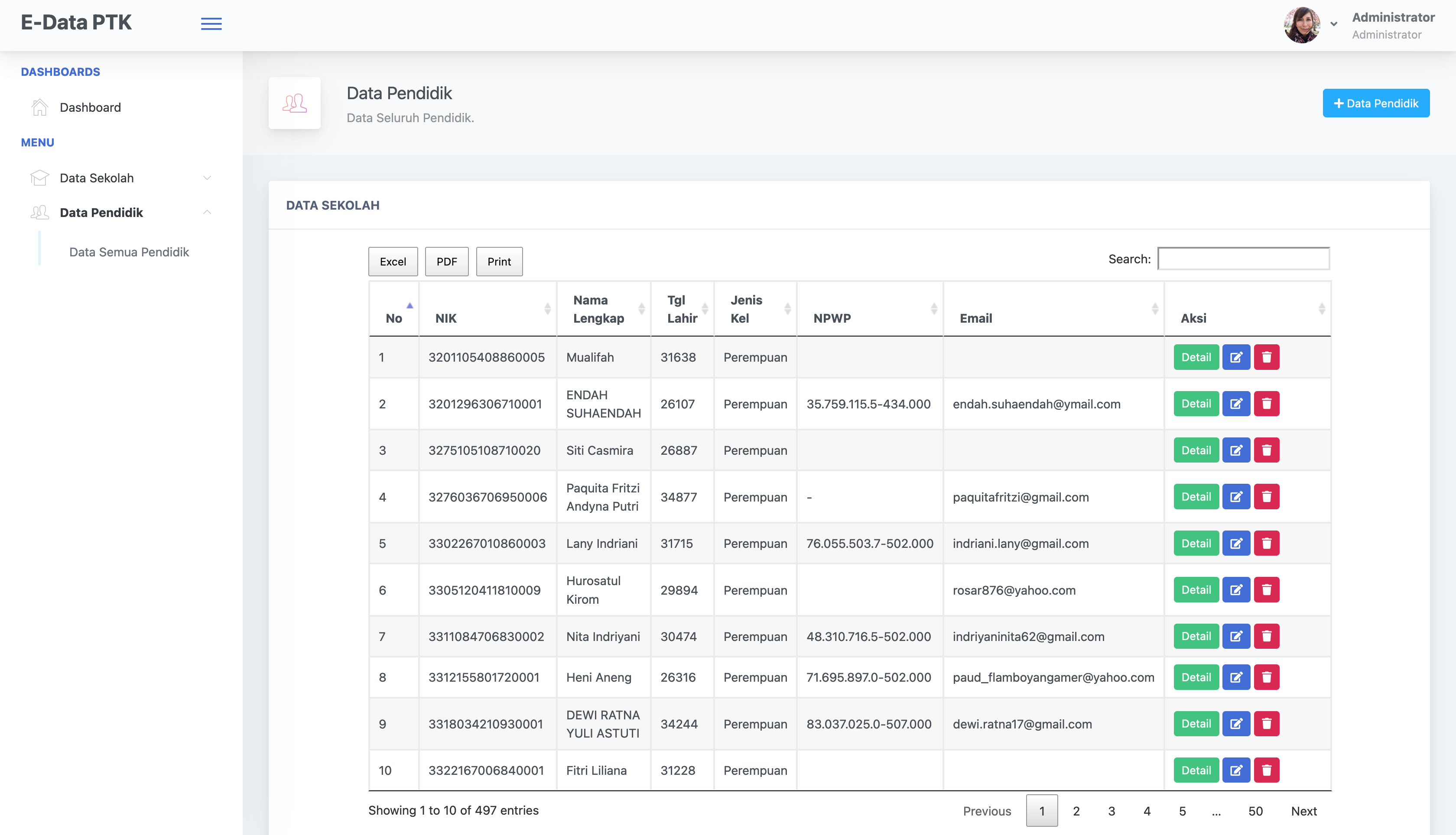Edit the Siti Casmira row
The image size is (1456, 835).
(x=1236, y=450)
